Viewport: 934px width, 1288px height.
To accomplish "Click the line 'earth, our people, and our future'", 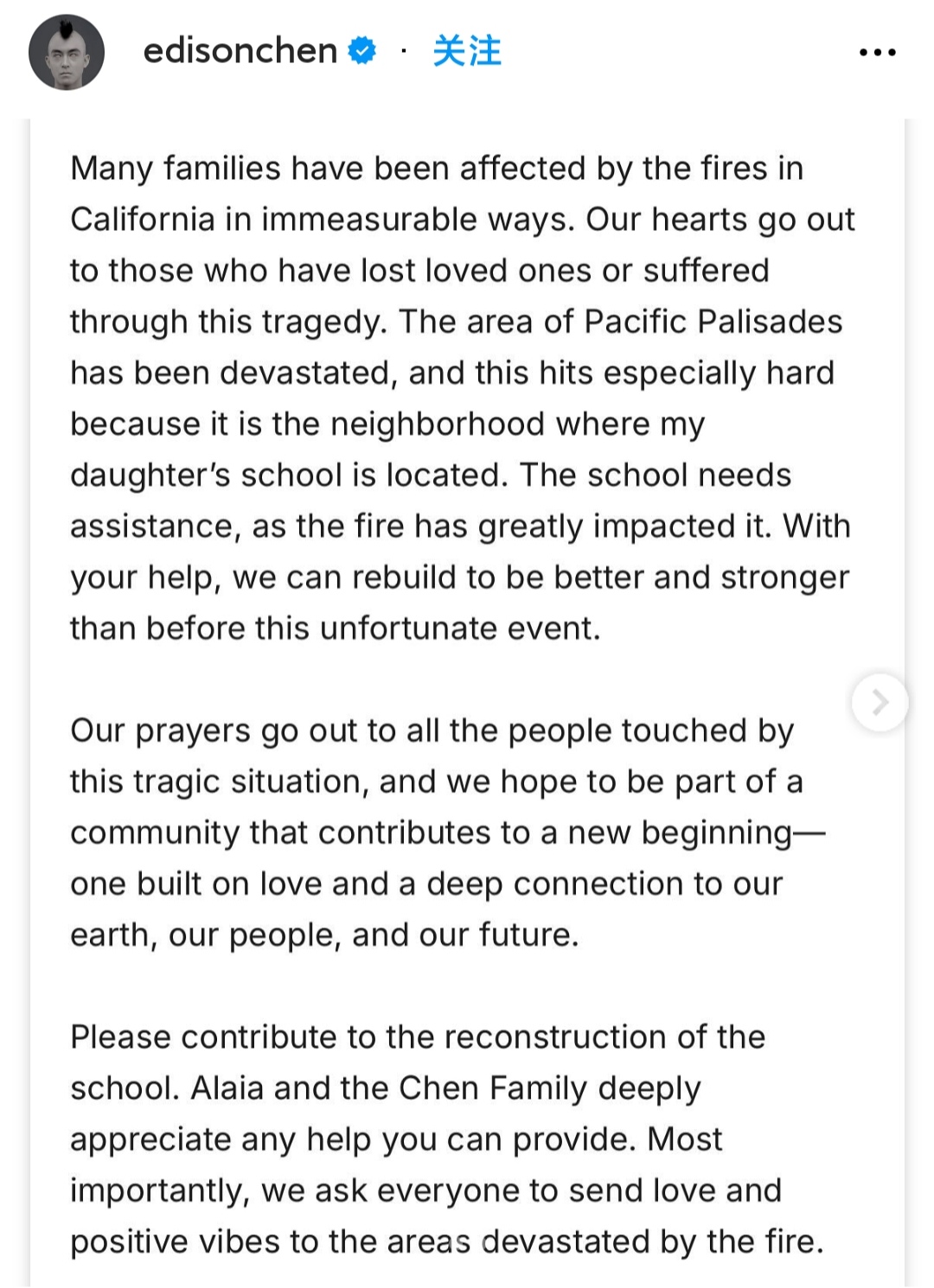I will [x=324, y=934].
